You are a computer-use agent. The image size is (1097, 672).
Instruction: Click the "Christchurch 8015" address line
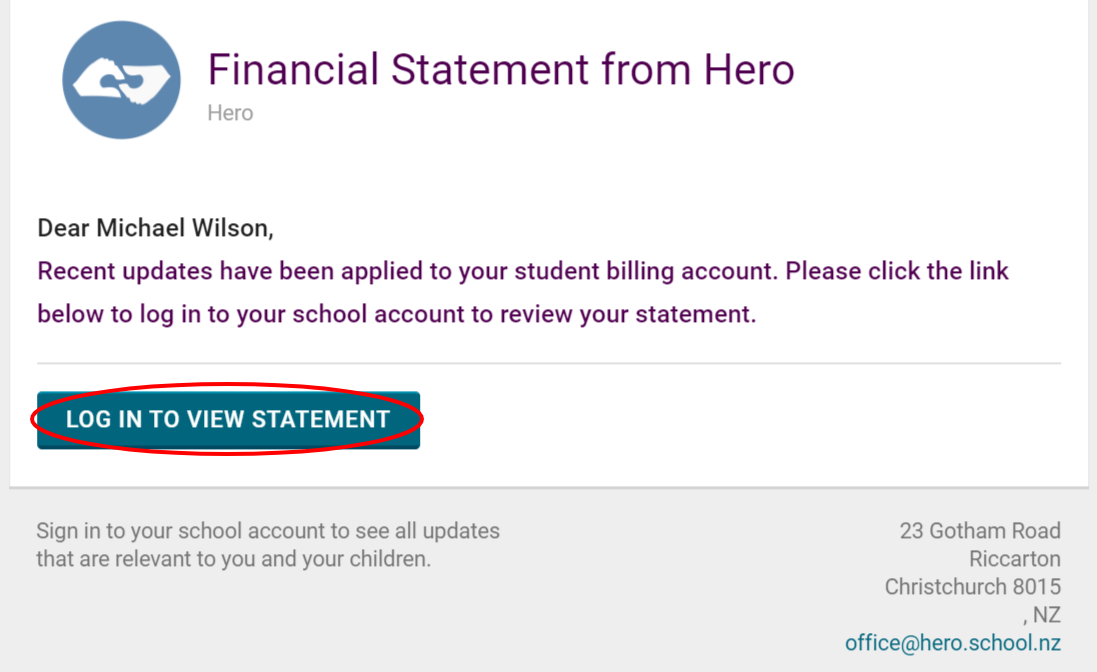click(x=972, y=587)
